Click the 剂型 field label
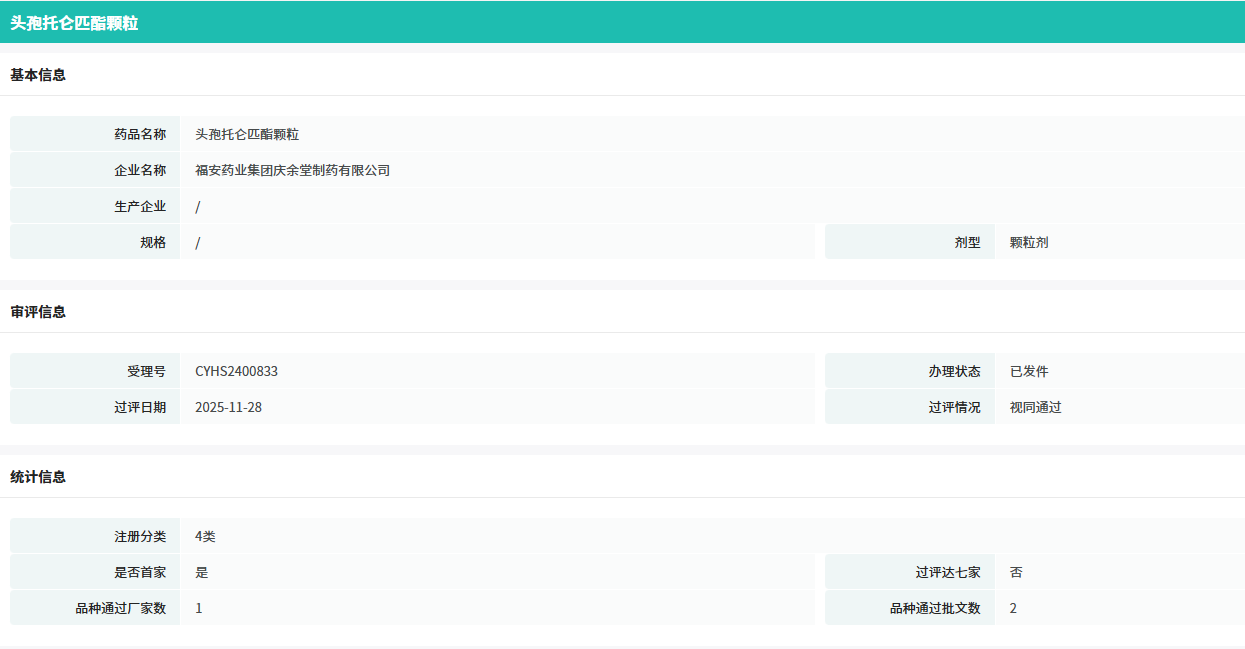Screen dimensions: 1245x649 pyautogui.click(x=968, y=242)
